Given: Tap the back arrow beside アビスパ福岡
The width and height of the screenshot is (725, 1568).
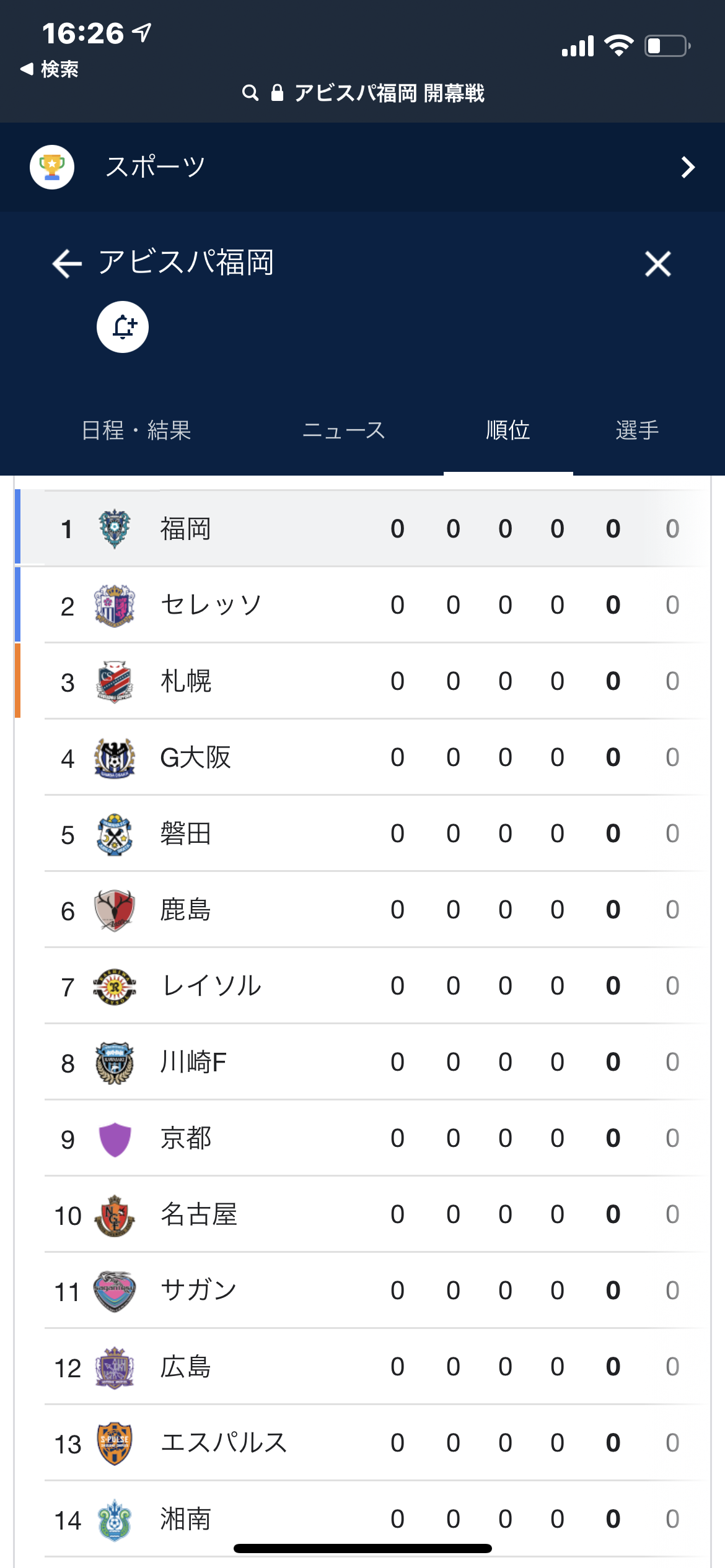Looking at the screenshot, I should point(67,264).
